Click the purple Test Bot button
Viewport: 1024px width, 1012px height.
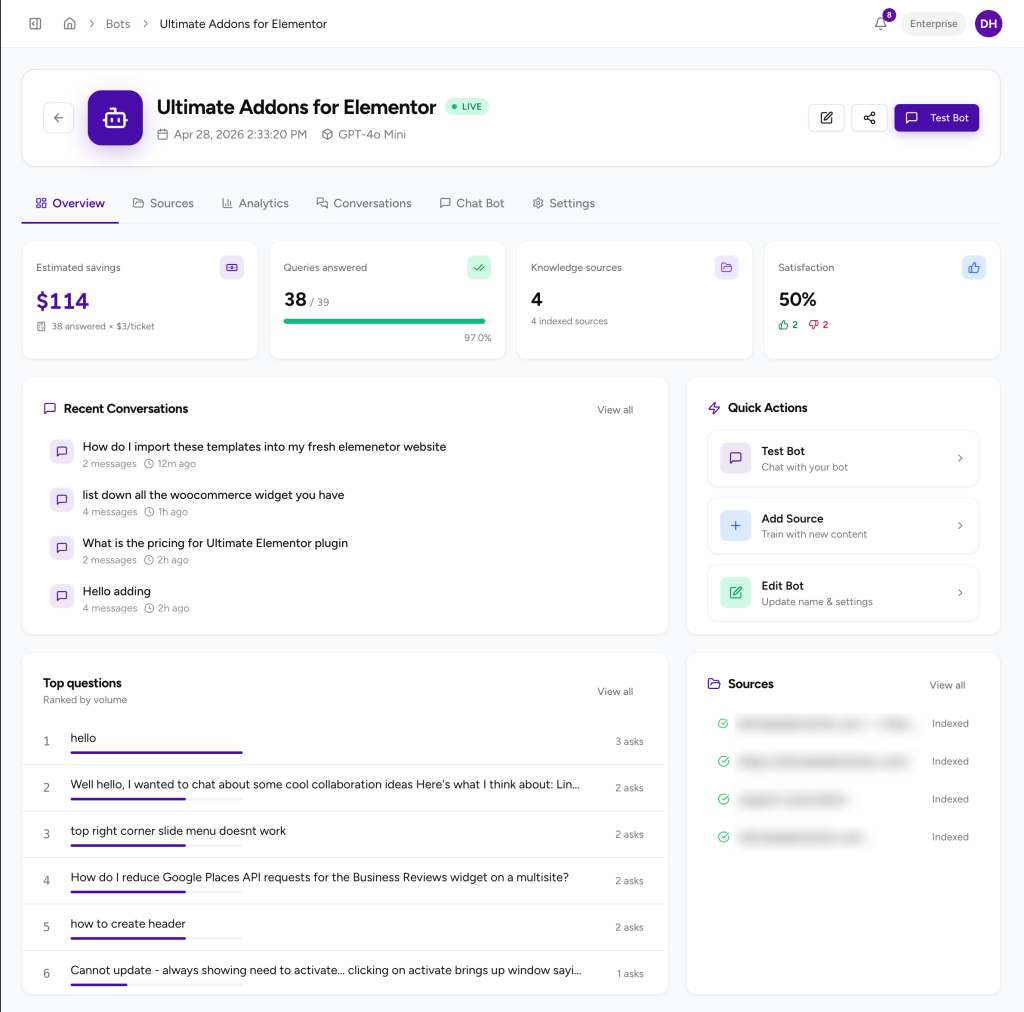click(936, 118)
